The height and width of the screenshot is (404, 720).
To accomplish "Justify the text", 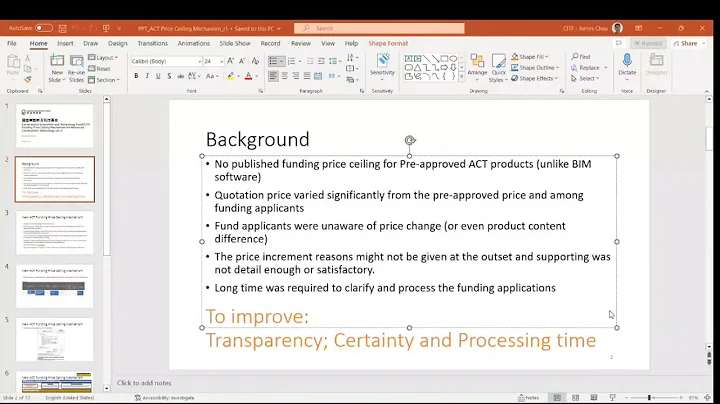I will pyautogui.click(x=307, y=76).
